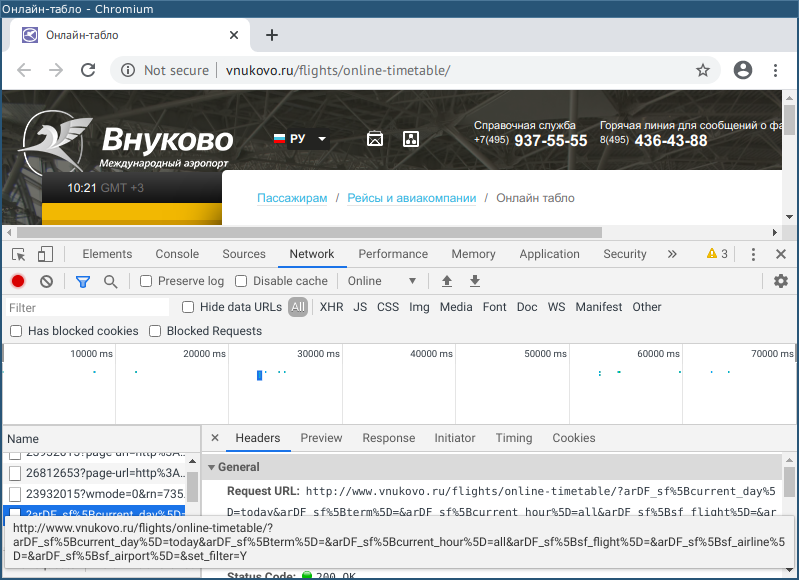
Task: Stop recording network log
Action: point(18,281)
